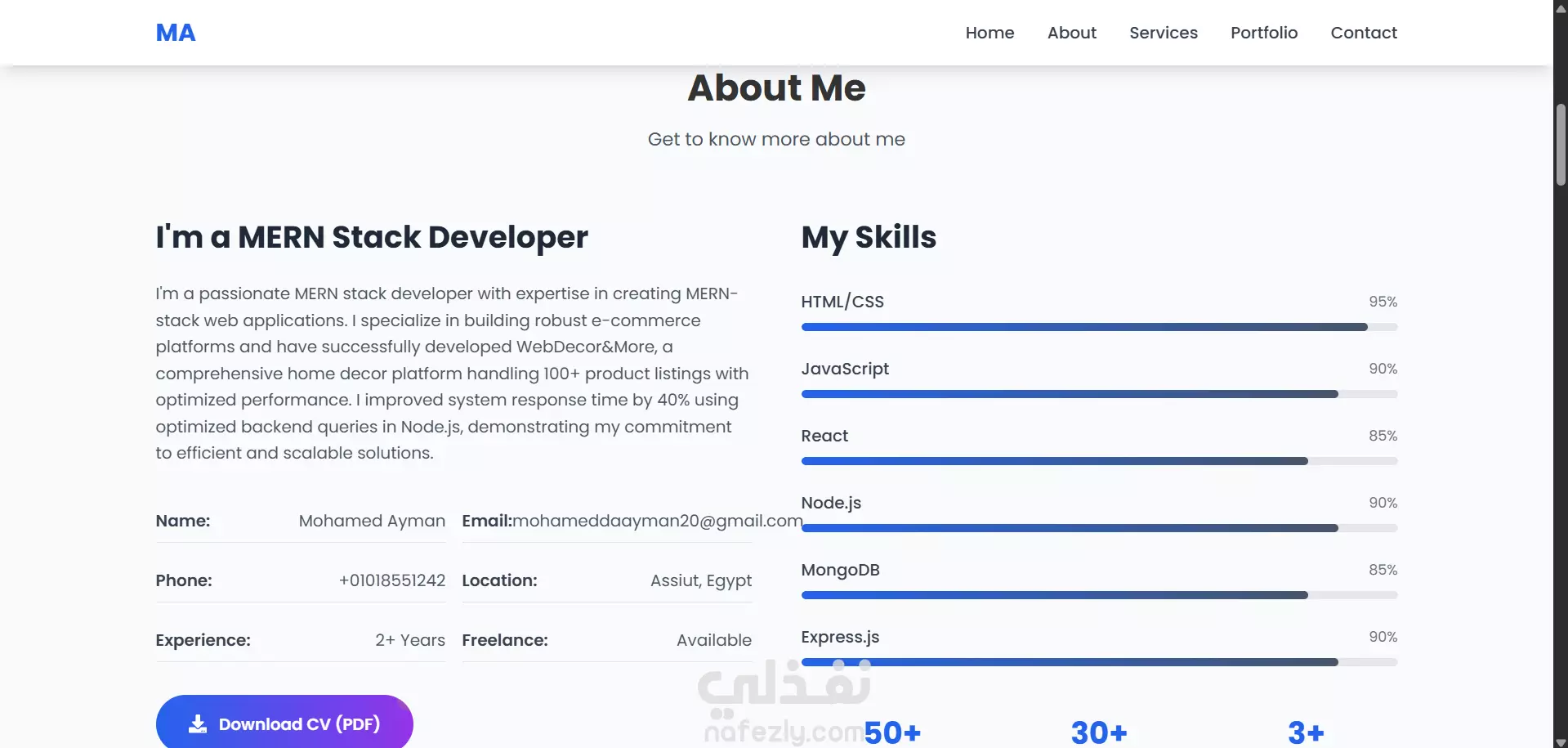
Task: Click the location value Assiut, Egypt
Action: tap(701, 580)
